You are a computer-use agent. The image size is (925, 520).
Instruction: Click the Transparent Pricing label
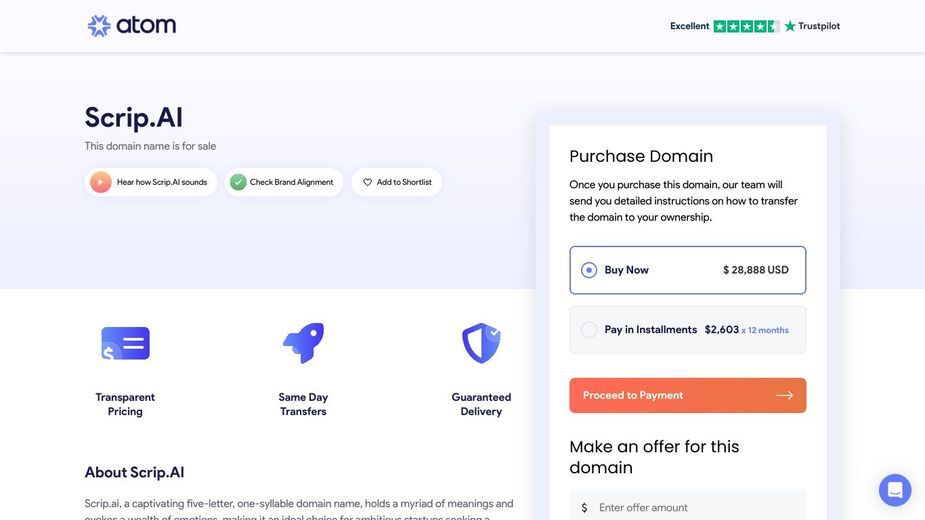(x=125, y=404)
